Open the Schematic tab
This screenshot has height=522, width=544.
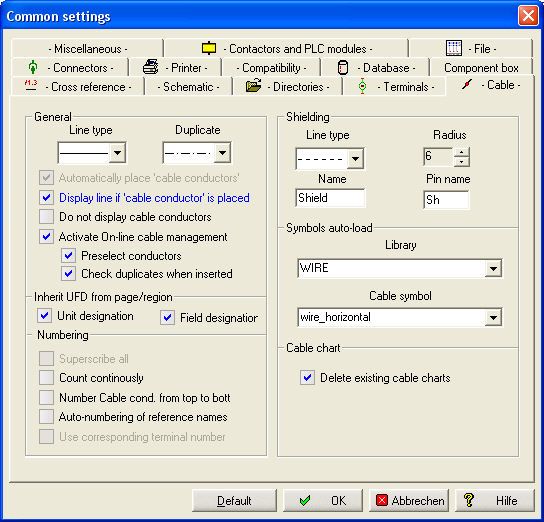pyautogui.click(x=188, y=87)
